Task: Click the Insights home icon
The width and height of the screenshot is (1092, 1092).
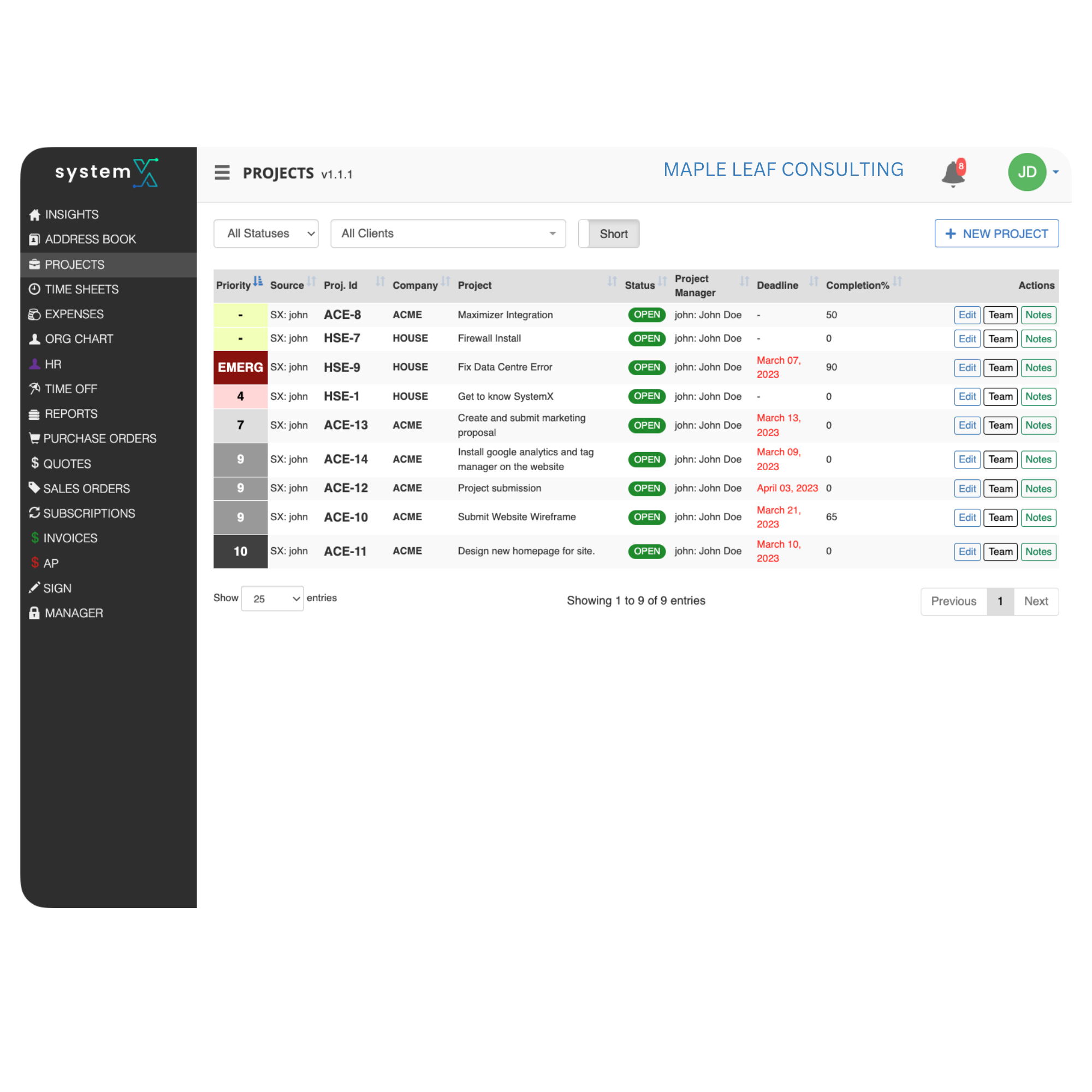Action: pyautogui.click(x=34, y=215)
